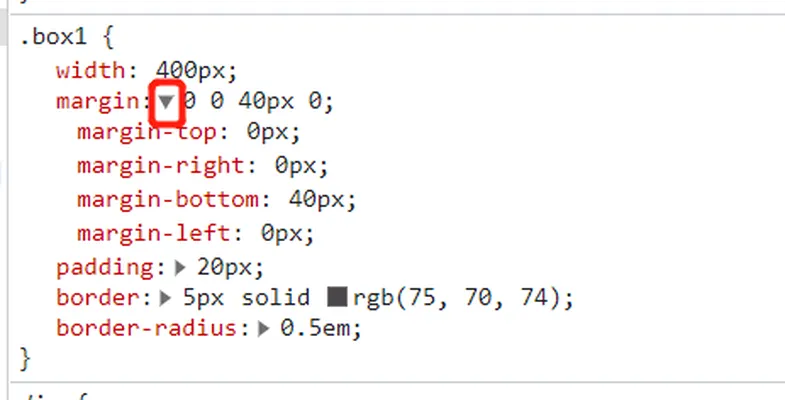Select the margin-top longhand entry

[189, 133]
